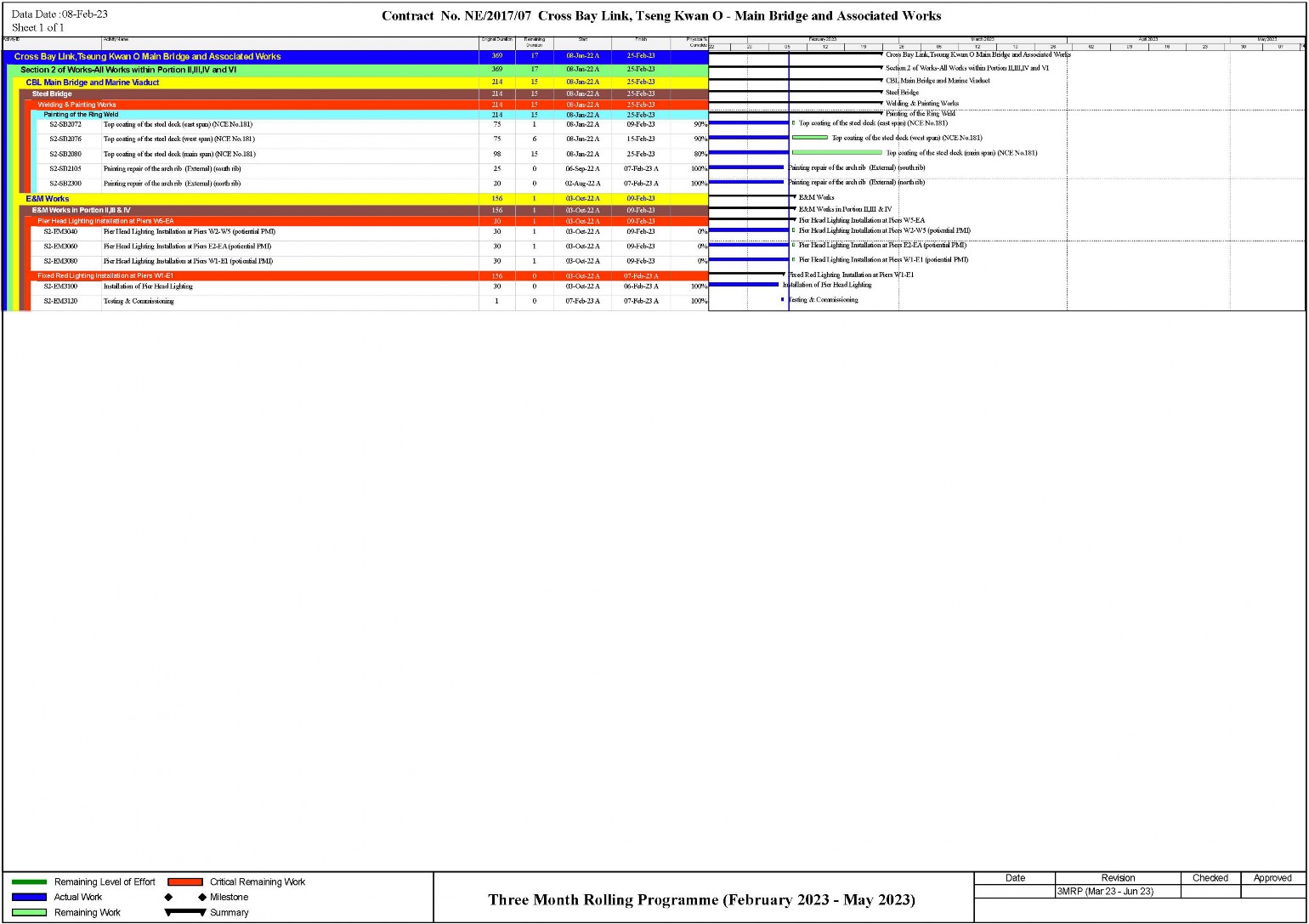Click the red Critical Remaining Work legend swatch

185,882
